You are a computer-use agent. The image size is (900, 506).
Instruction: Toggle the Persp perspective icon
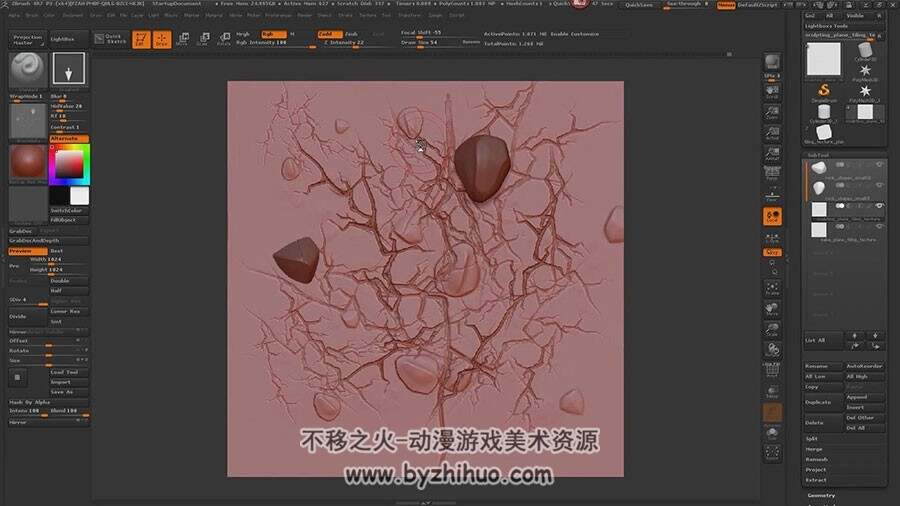[772, 174]
